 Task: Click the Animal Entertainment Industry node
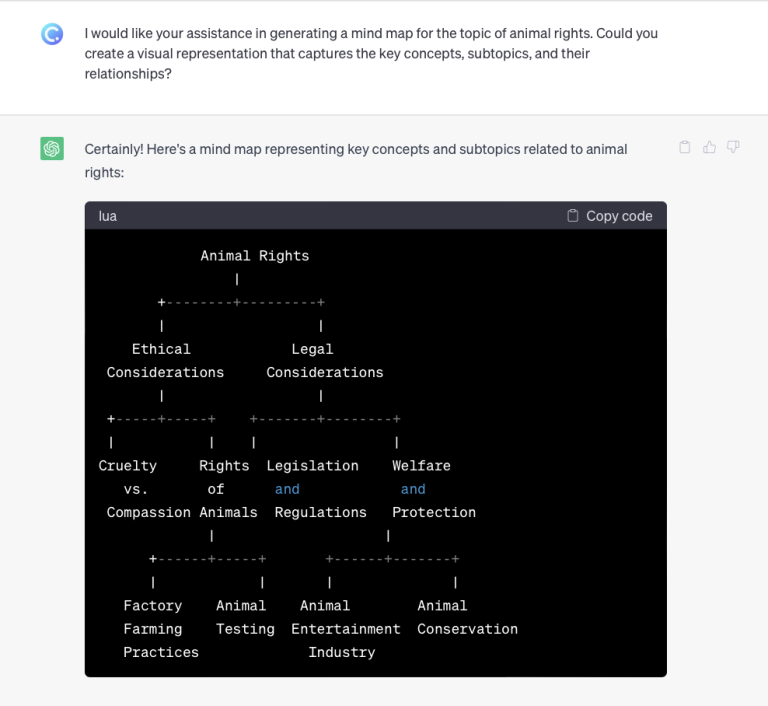(343, 629)
